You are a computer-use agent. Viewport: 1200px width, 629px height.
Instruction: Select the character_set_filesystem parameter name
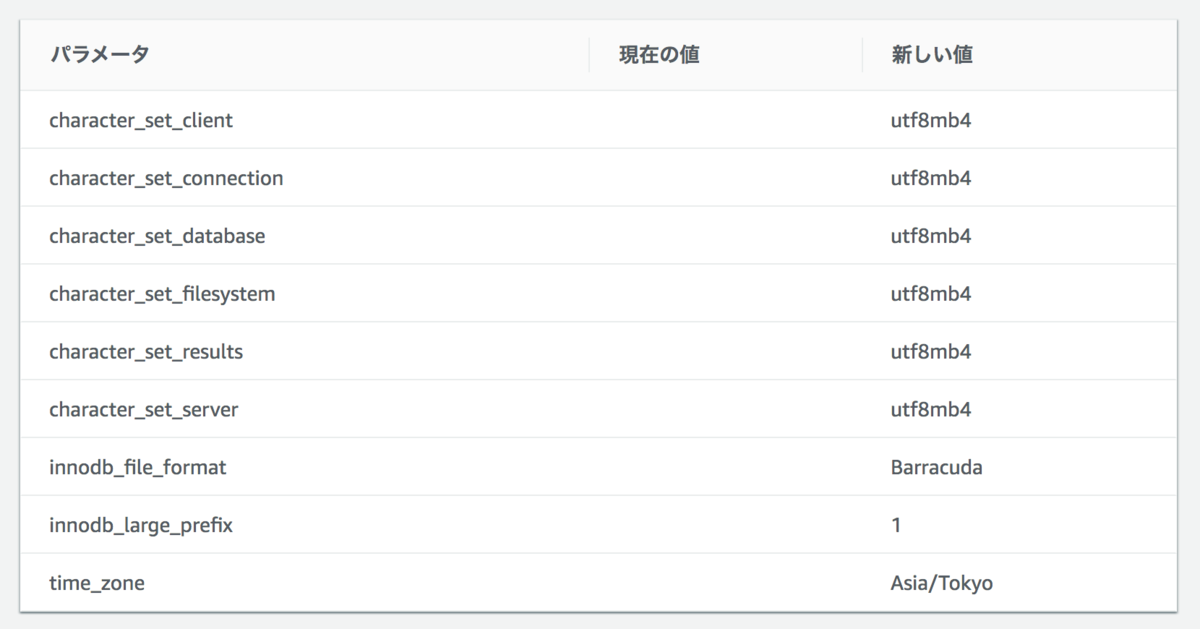[x=162, y=295]
